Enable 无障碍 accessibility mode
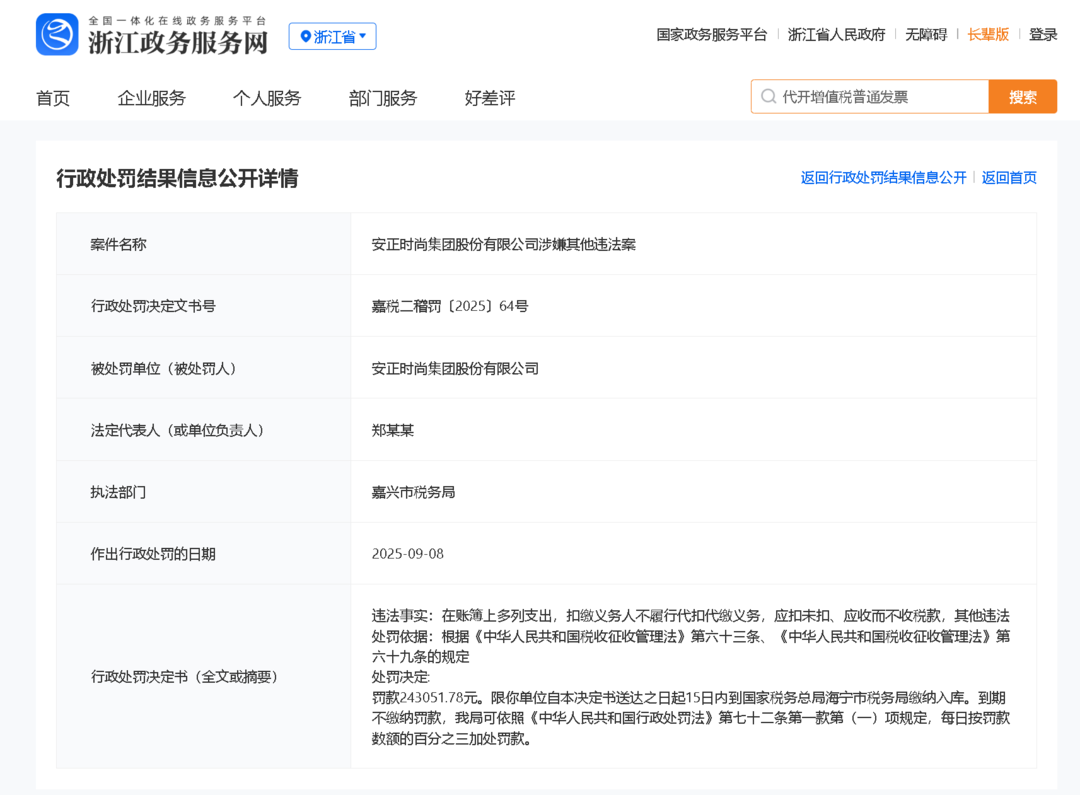Screen dimensions: 1080x795 point(925,34)
